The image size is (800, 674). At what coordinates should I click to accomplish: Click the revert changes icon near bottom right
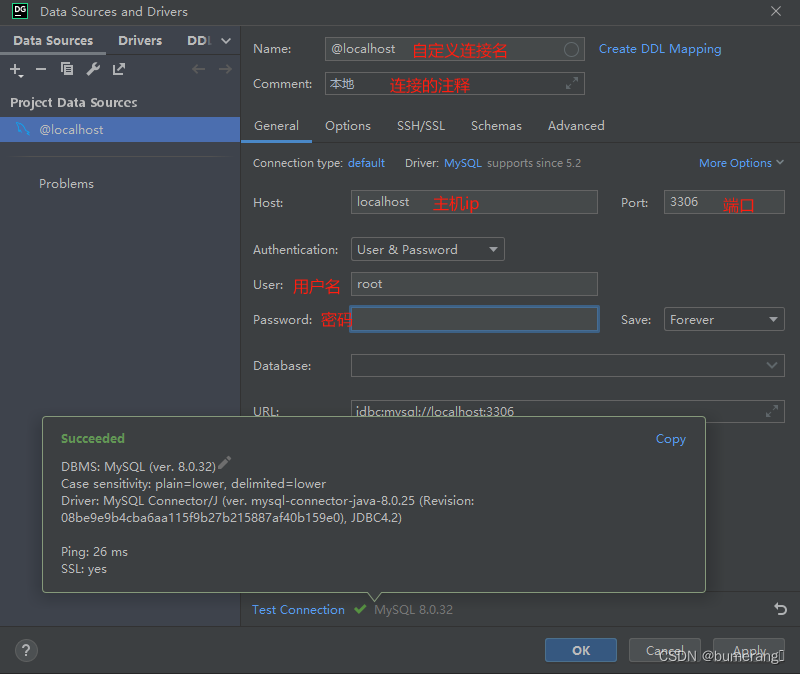[780, 609]
